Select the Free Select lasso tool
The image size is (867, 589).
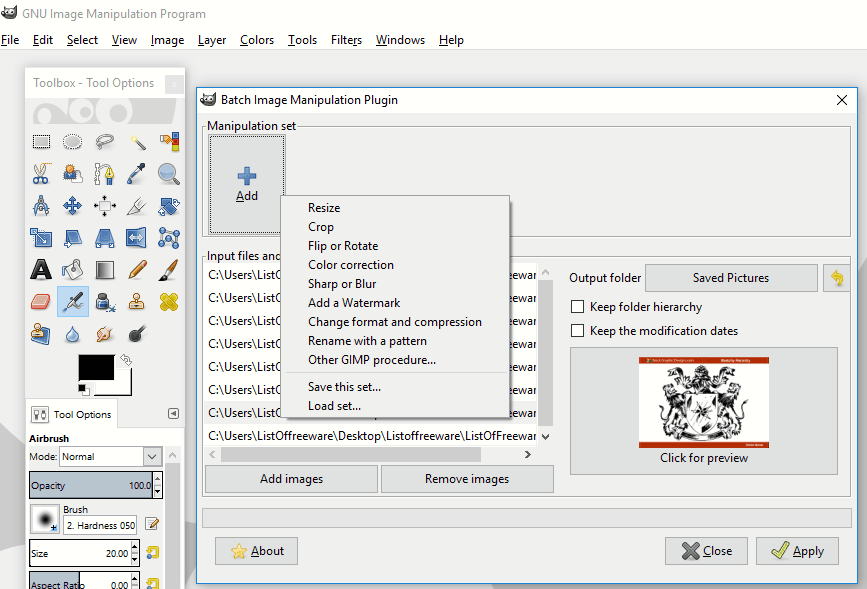(105, 142)
